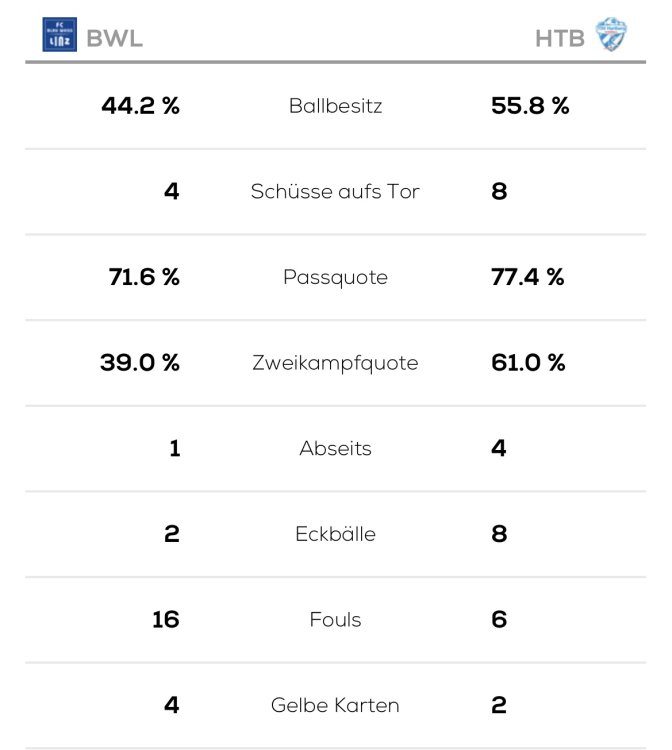Select BWL's 71.6 % pass rate value

click(x=144, y=277)
